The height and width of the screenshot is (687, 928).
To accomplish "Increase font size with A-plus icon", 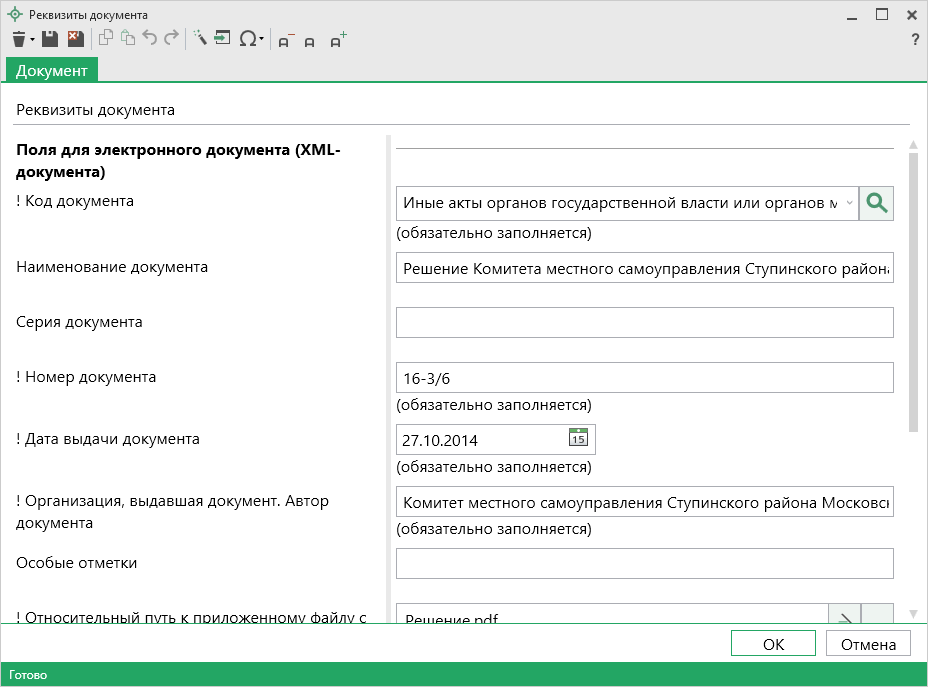I will (338, 39).
